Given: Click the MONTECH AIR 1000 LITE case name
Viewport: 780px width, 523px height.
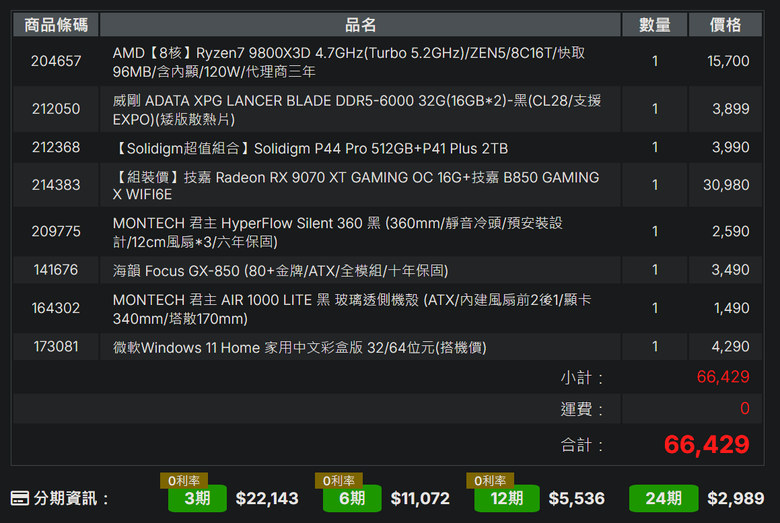Looking at the screenshot, I should click(352, 309).
